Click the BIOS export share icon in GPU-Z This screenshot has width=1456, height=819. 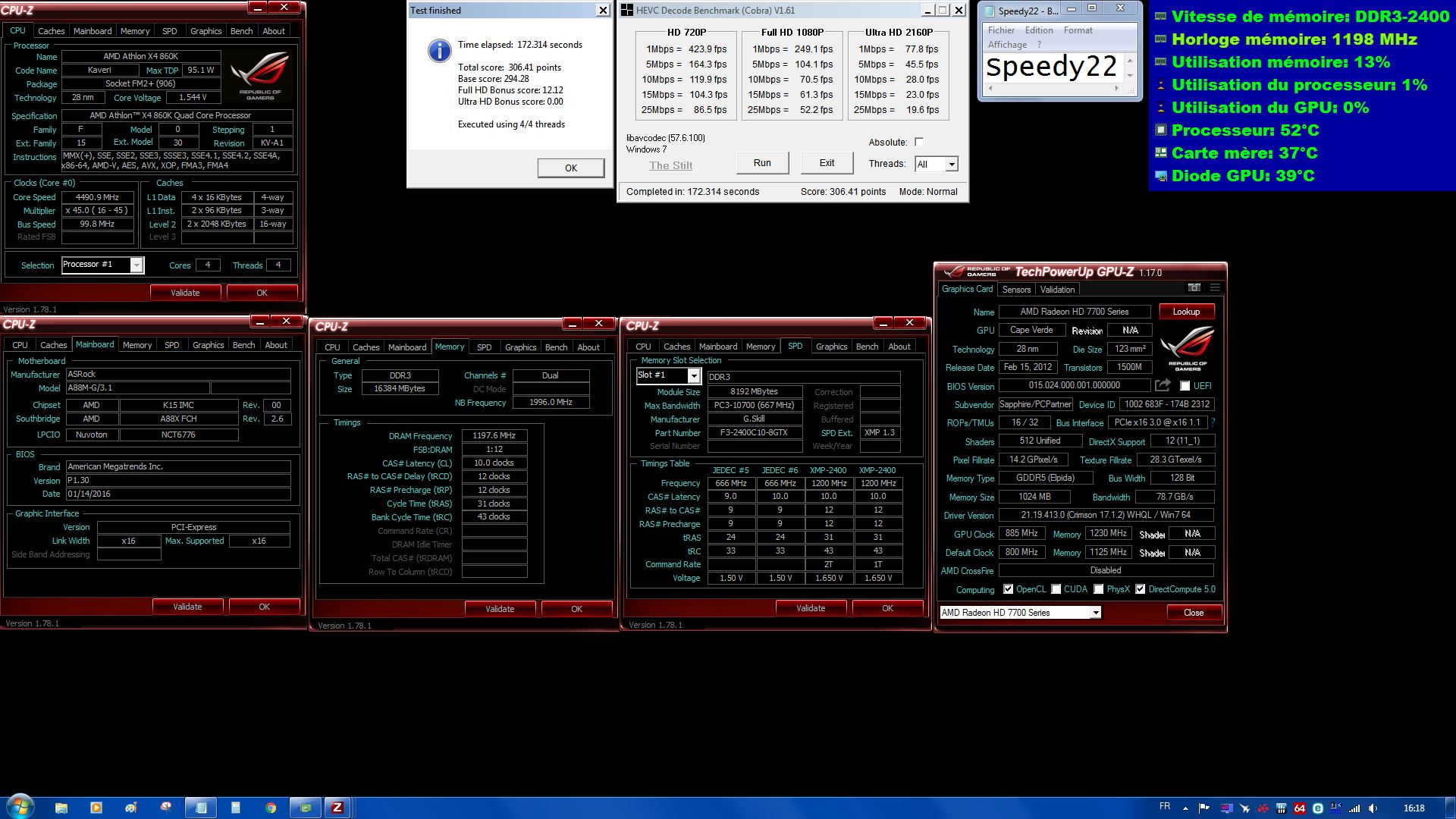click(1163, 385)
